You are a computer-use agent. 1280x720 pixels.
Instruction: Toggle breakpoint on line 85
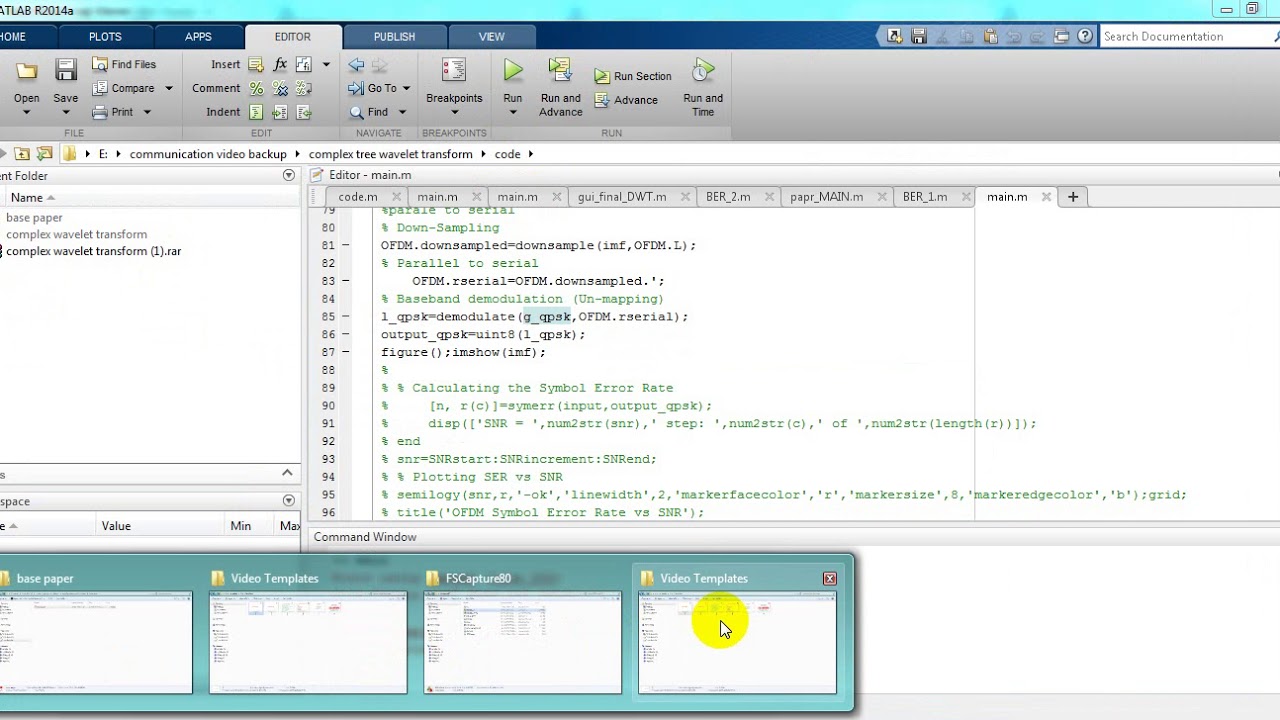click(346, 317)
